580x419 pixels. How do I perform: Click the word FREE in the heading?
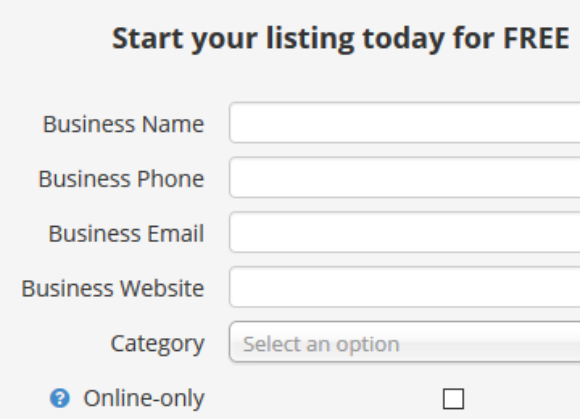coord(536,38)
